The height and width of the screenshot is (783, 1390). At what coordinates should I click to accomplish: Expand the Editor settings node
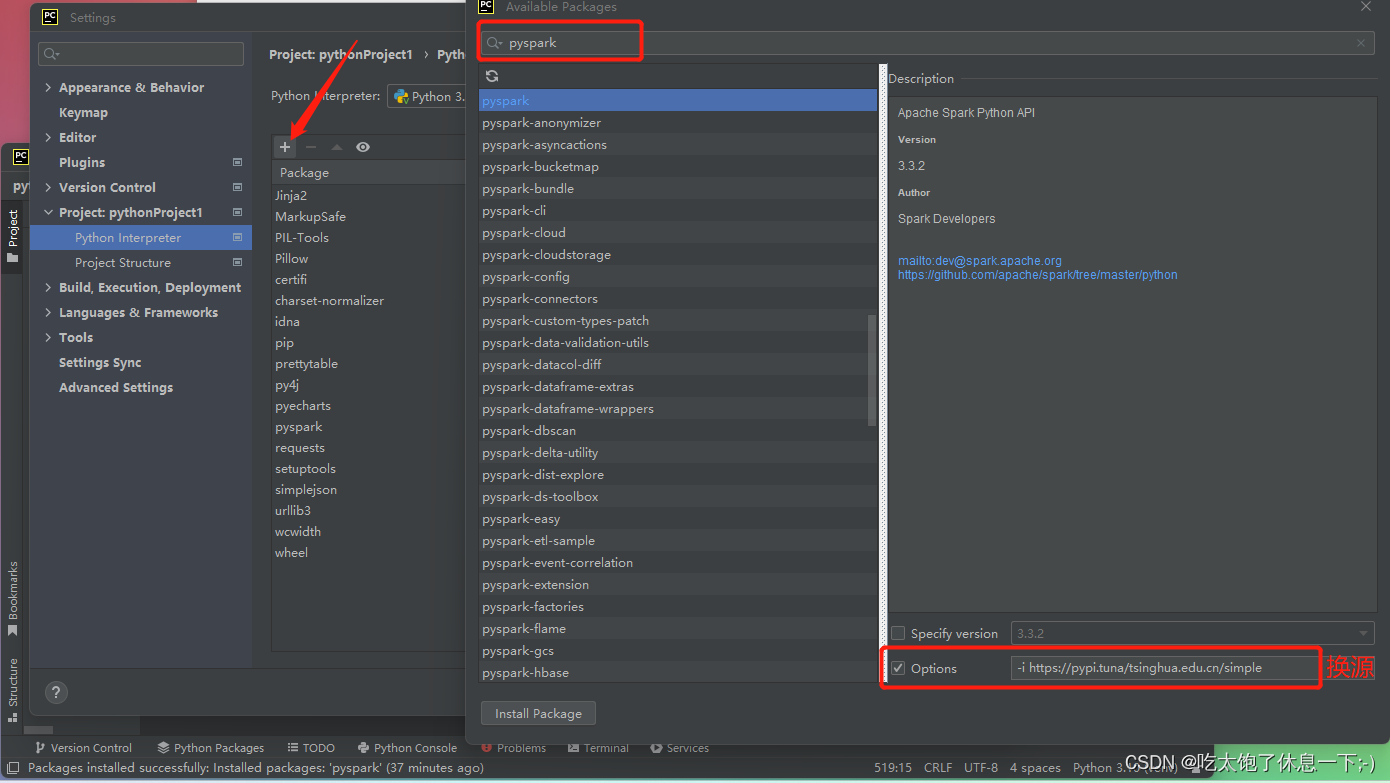(x=48, y=138)
